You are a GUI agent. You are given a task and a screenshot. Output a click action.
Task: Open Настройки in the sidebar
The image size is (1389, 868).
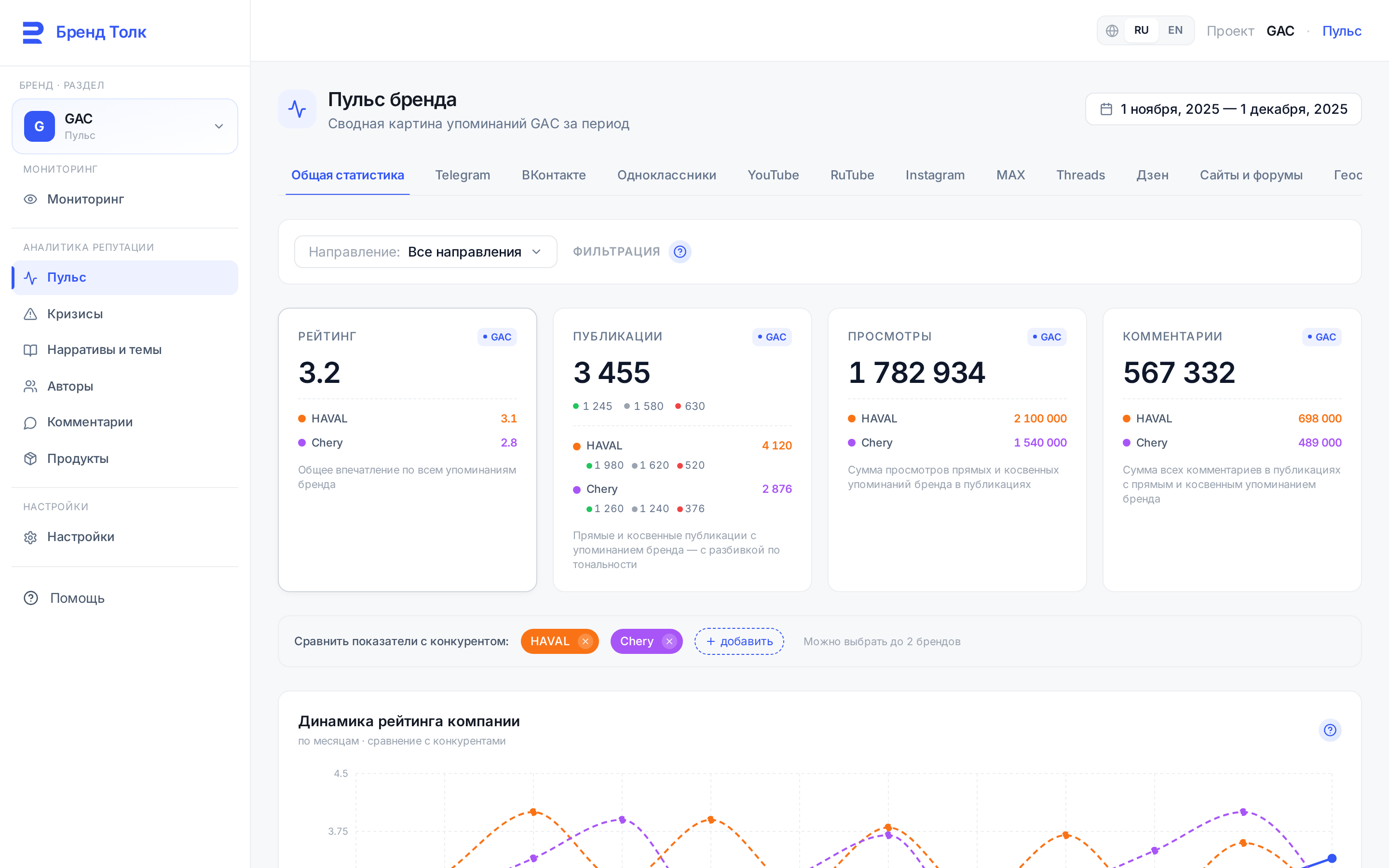pyautogui.click(x=124, y=537)
